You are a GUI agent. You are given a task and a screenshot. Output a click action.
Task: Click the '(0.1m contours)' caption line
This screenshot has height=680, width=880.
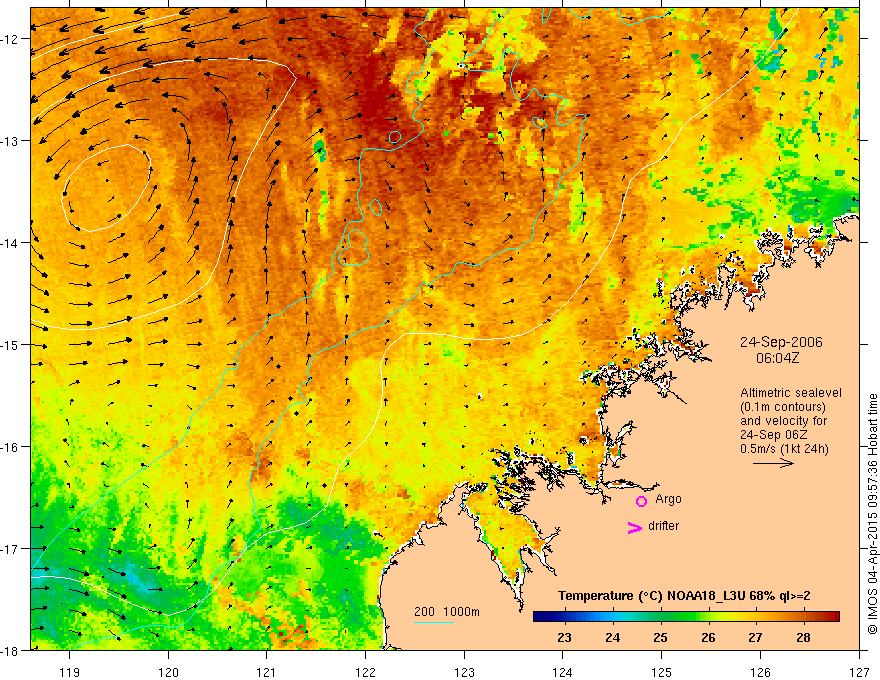[x=782, y=407]
